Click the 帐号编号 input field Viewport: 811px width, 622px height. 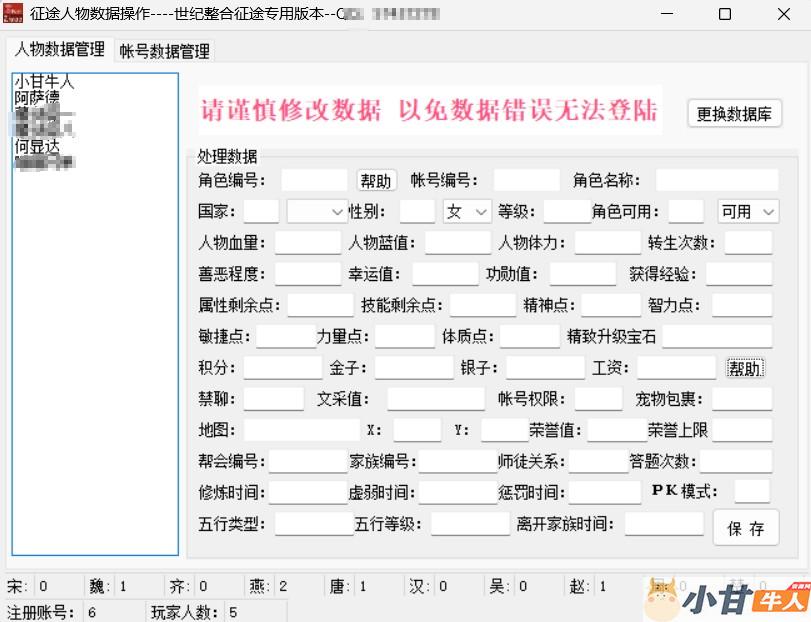(527, 180)
